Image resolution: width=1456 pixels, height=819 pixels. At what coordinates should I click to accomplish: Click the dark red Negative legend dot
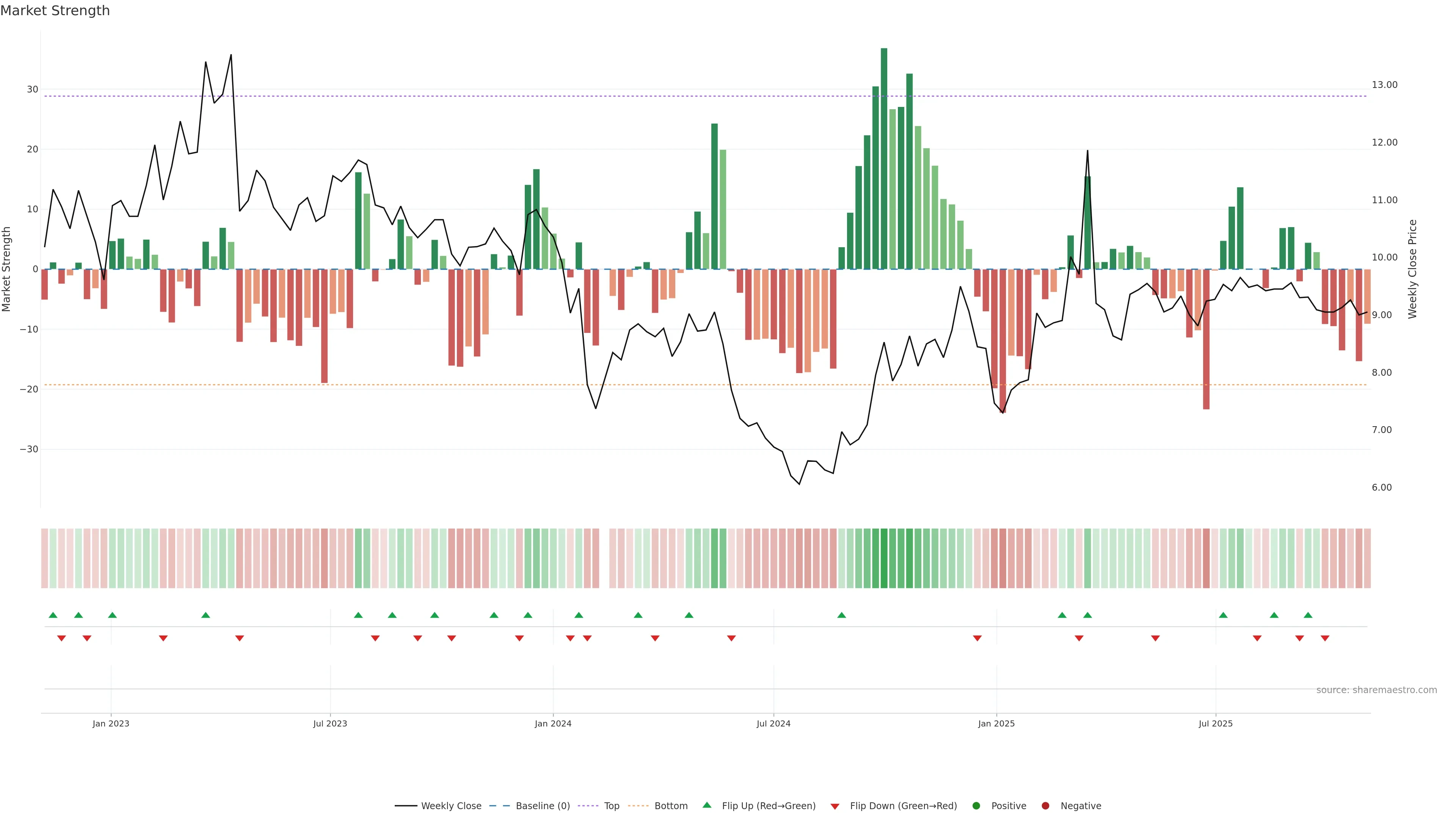coord(1045,805)
